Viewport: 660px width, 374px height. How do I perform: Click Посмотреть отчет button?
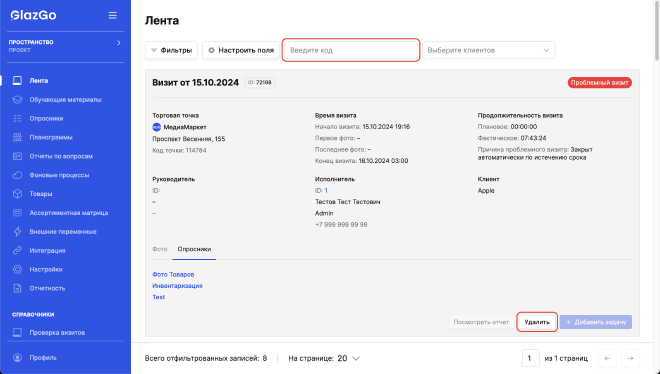click(481, 322)
